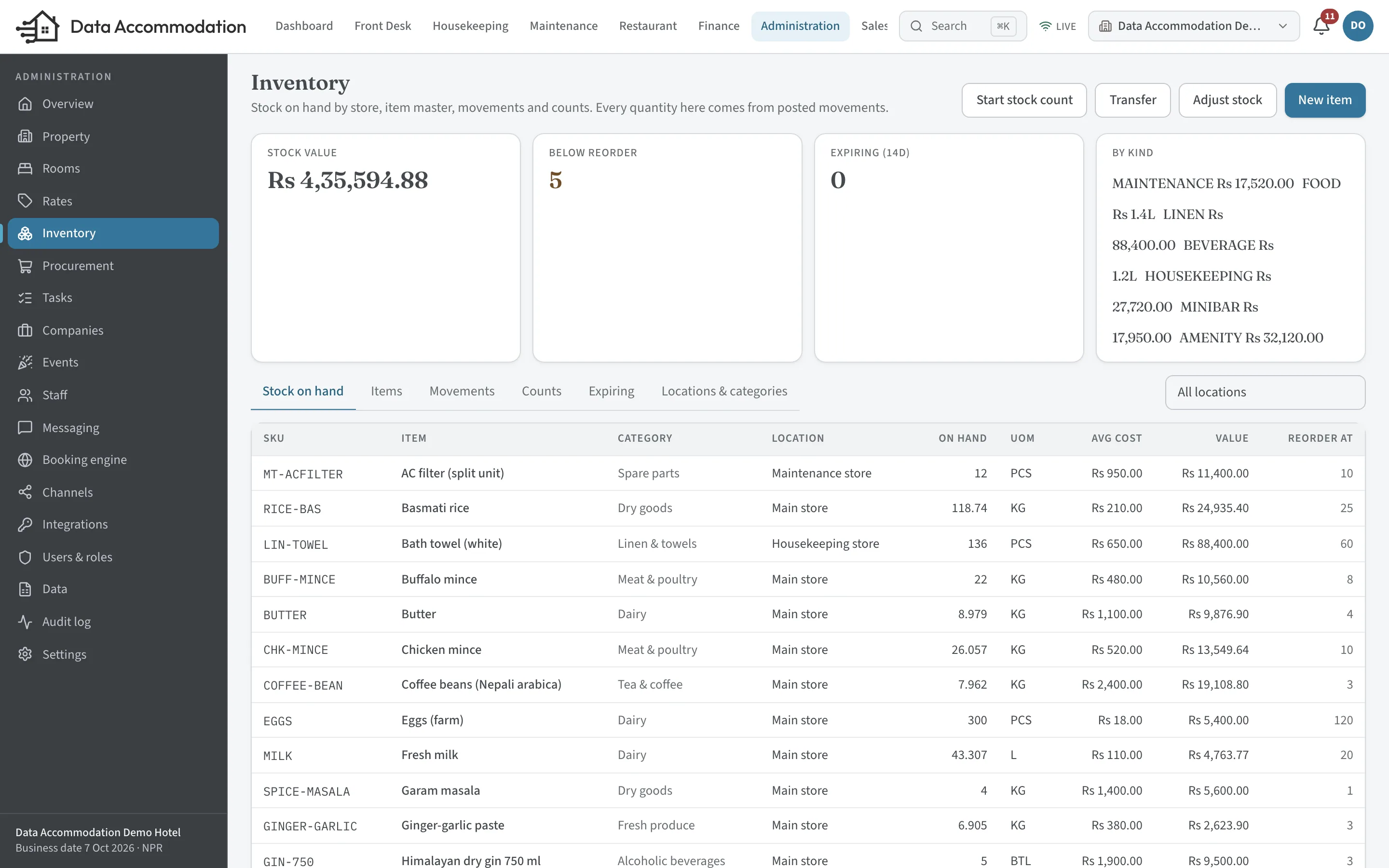The width and height of the screenshot is (1389, 868).
Task: Click the Adjust stock button
Action: coord(1227,100)
